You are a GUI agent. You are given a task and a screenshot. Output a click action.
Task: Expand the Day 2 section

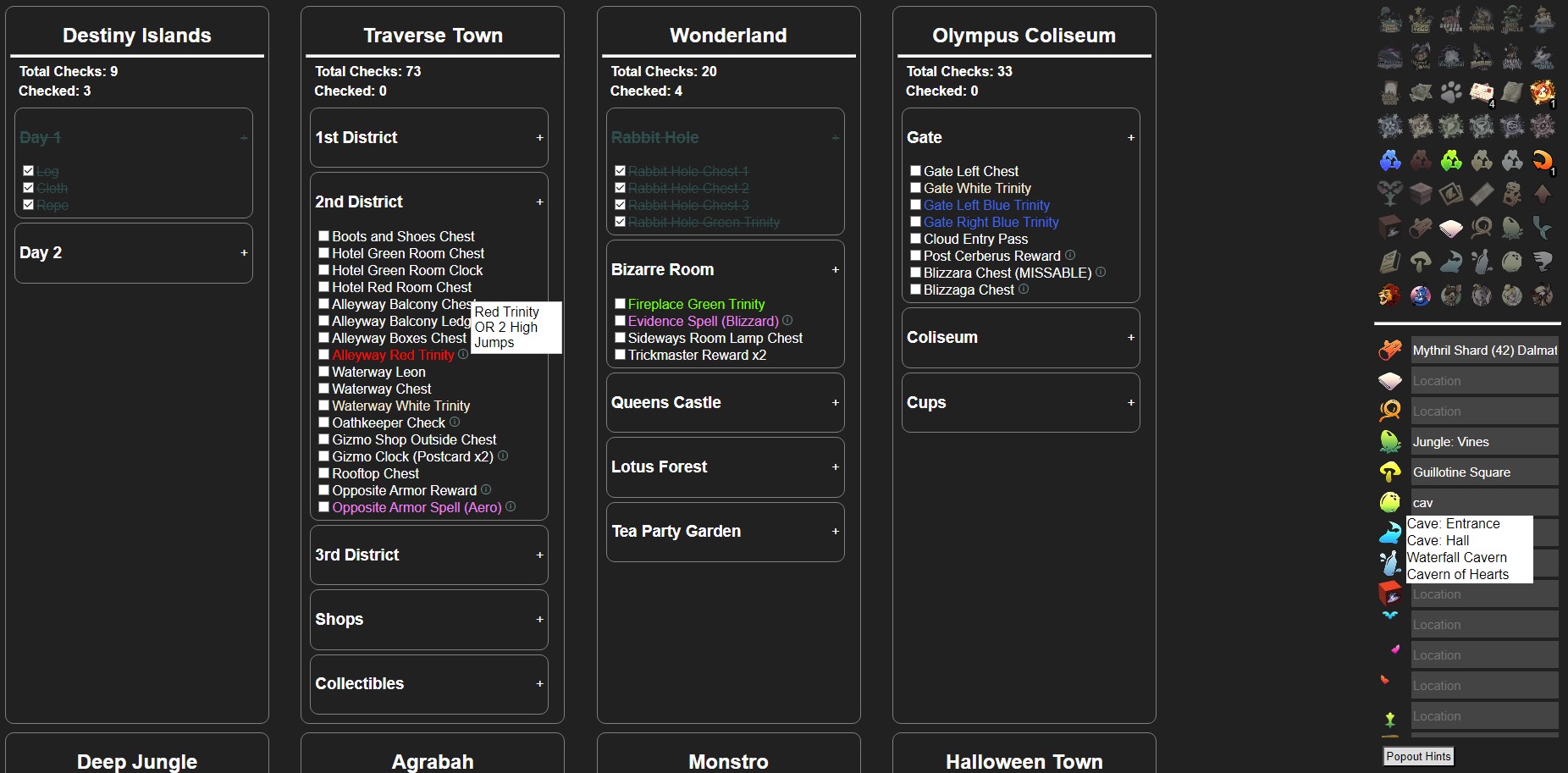click(244, 252)
